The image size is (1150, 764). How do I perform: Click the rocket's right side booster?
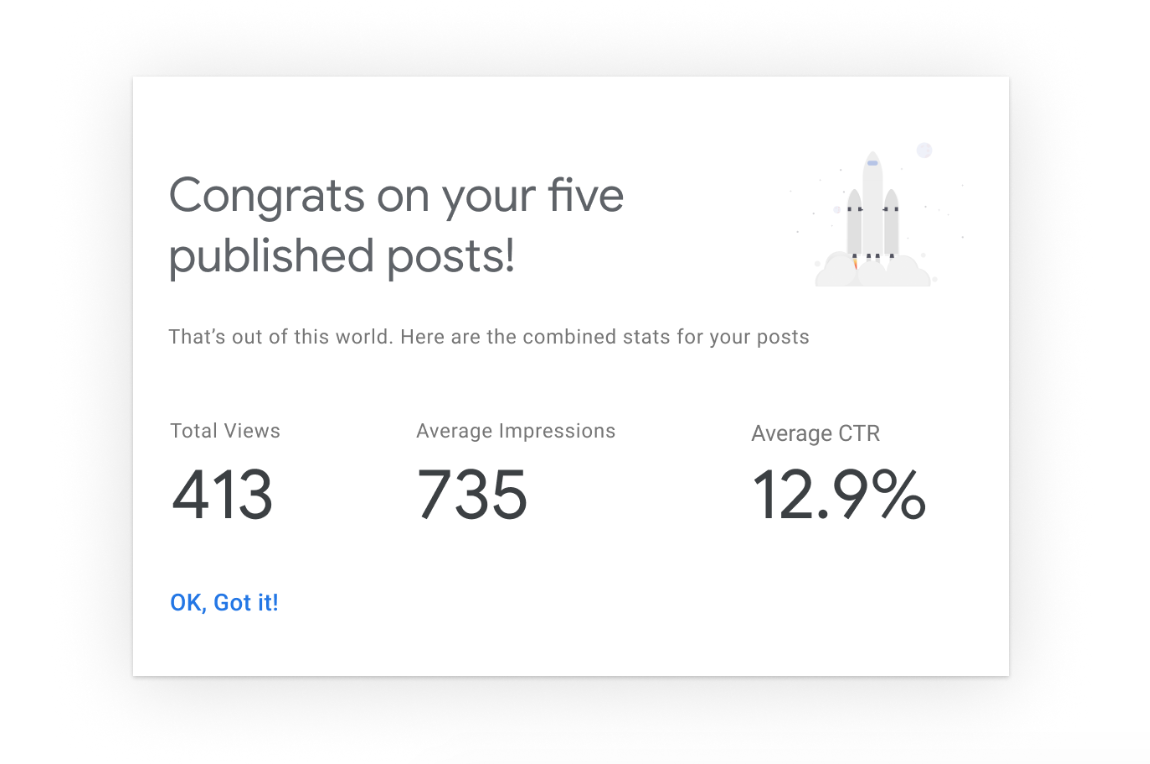[x=891, y=223]
